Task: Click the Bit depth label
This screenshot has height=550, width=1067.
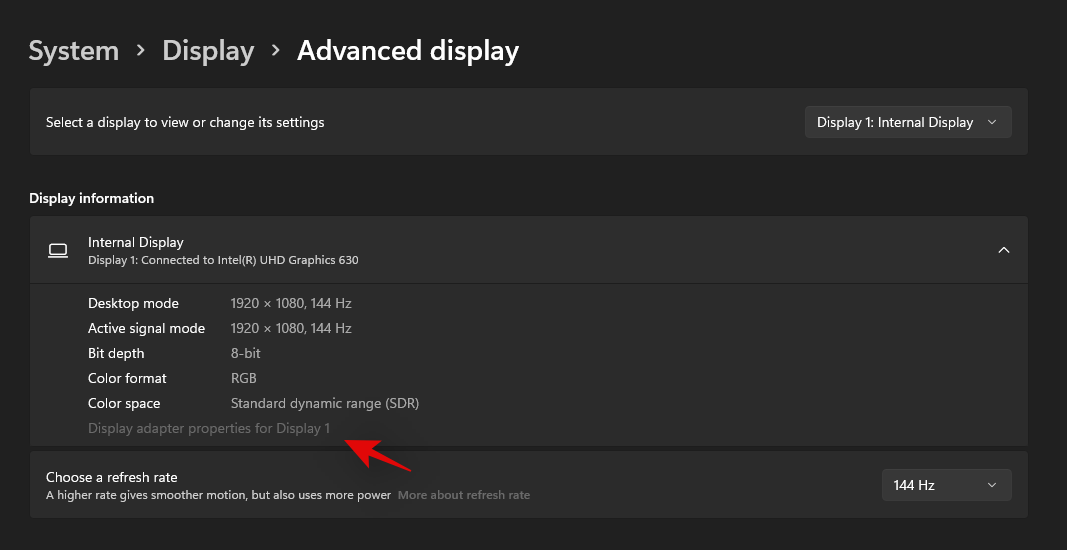Action: [x=116, y=353]
